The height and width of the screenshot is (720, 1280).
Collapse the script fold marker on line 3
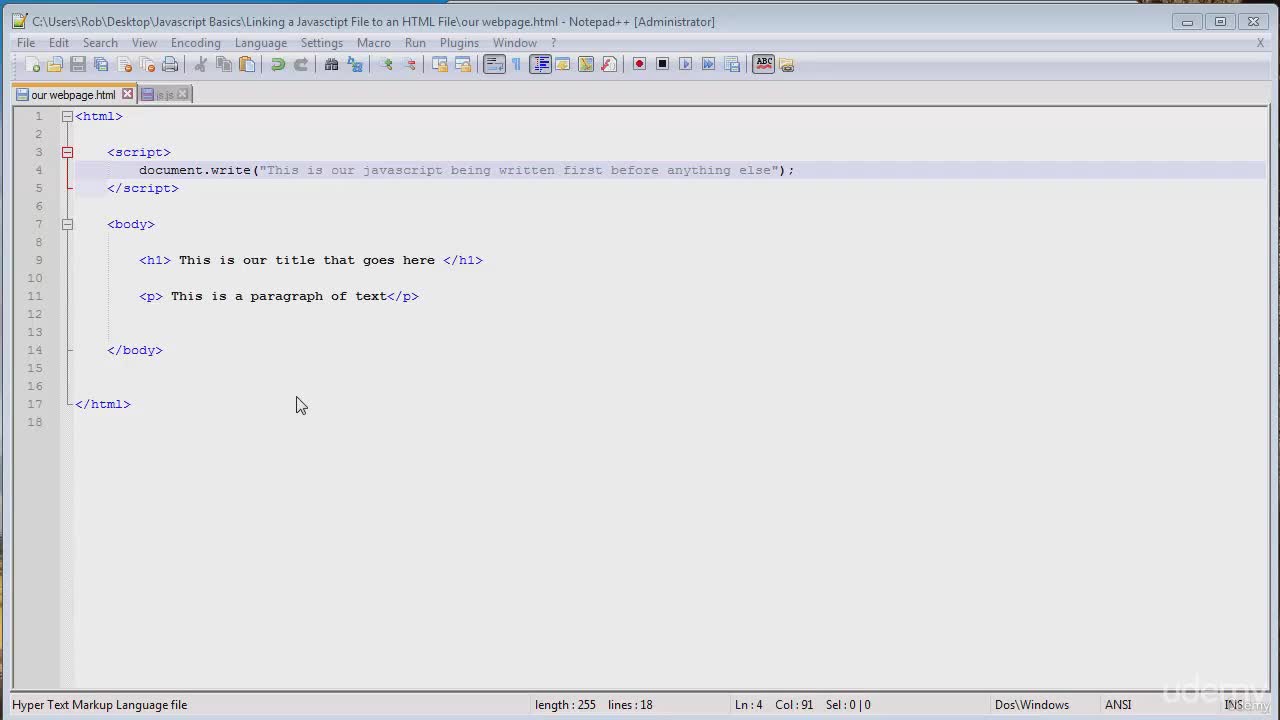coord(67,152)
